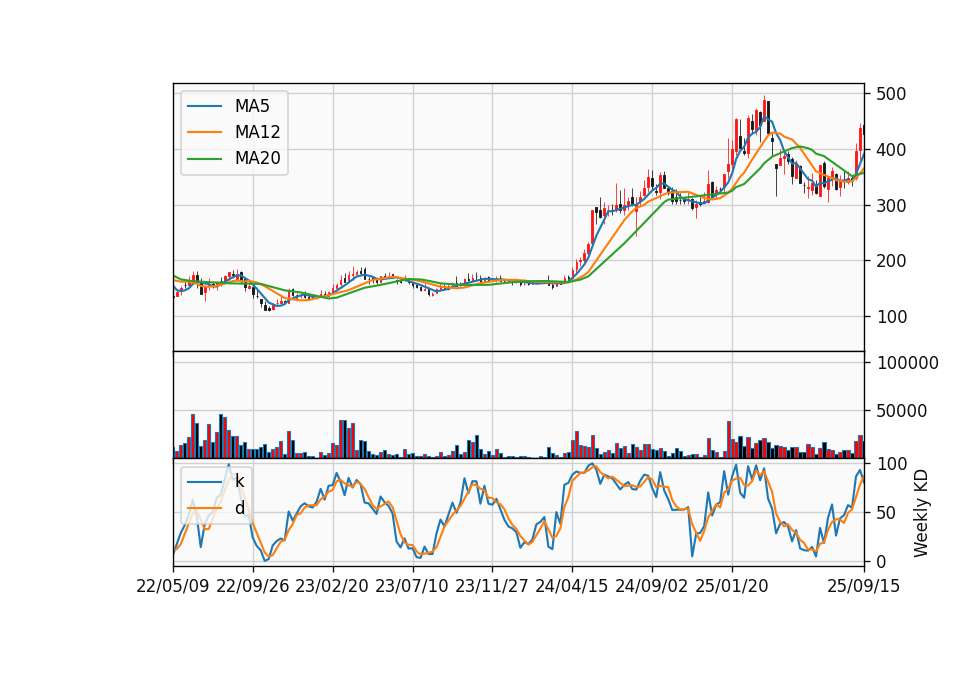Click the 100 price axis label below 200

point(891,317)
